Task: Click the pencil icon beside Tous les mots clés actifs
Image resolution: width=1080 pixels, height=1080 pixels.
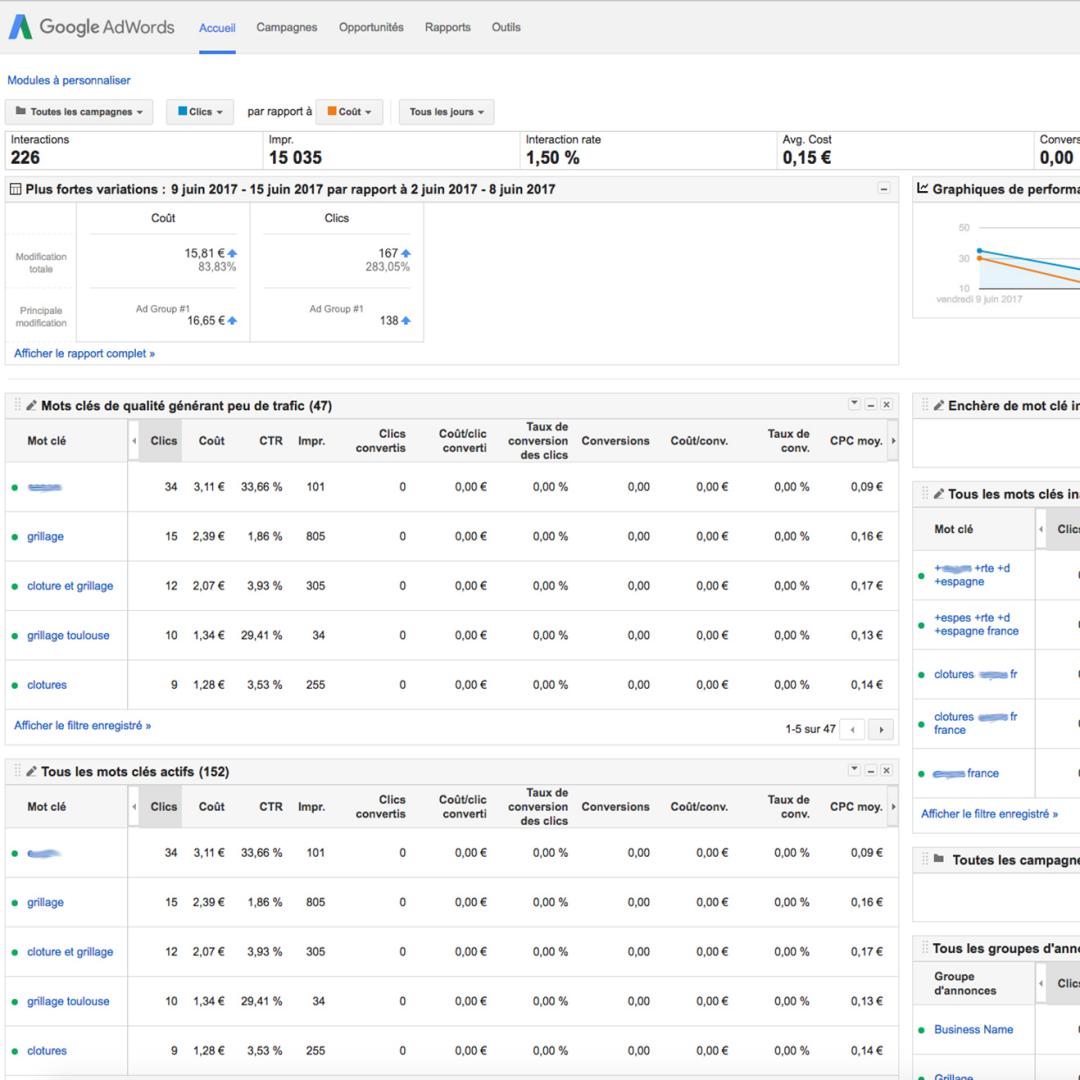Action: click(31, 771)
